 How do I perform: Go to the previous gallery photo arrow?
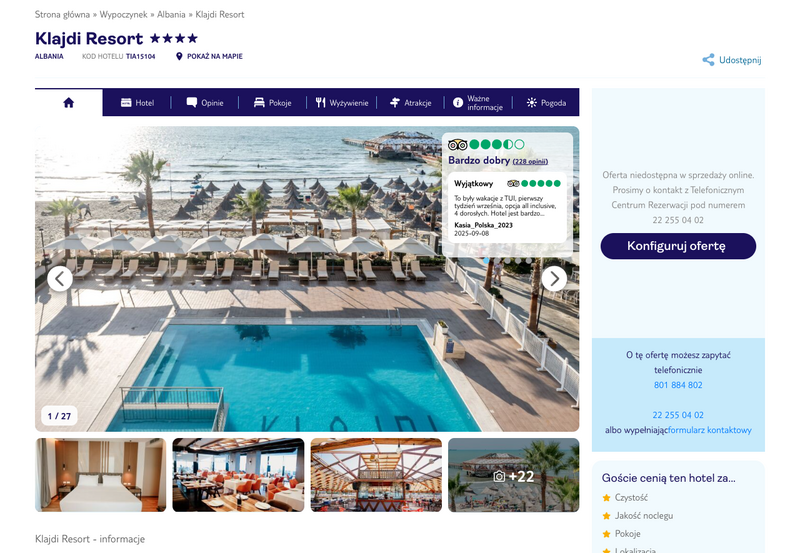point(60,279)
